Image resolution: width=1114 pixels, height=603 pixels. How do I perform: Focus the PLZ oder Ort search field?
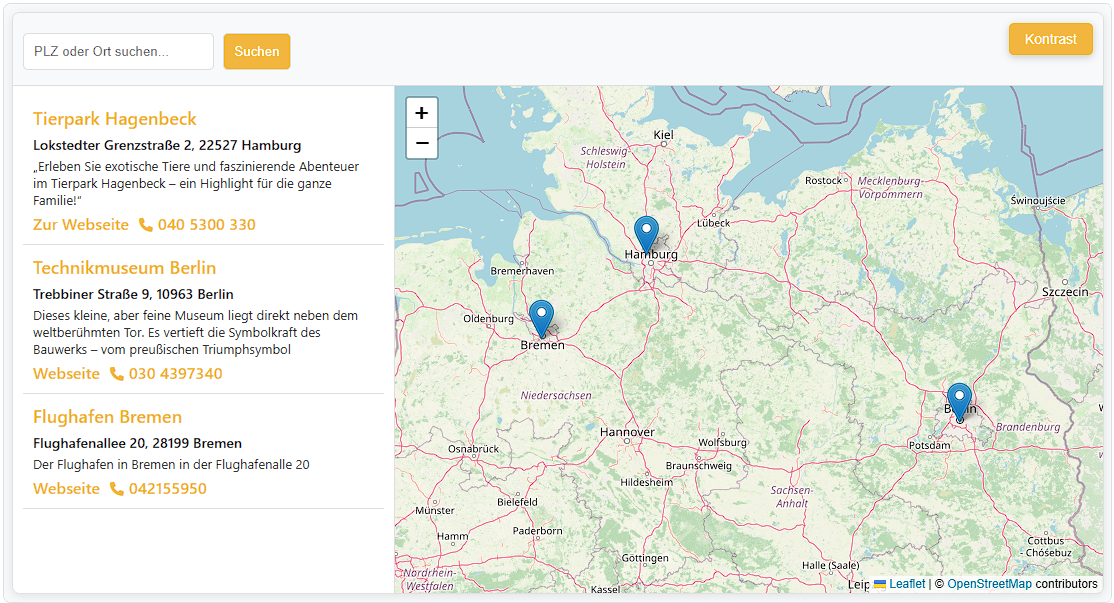tap(118, 51)
